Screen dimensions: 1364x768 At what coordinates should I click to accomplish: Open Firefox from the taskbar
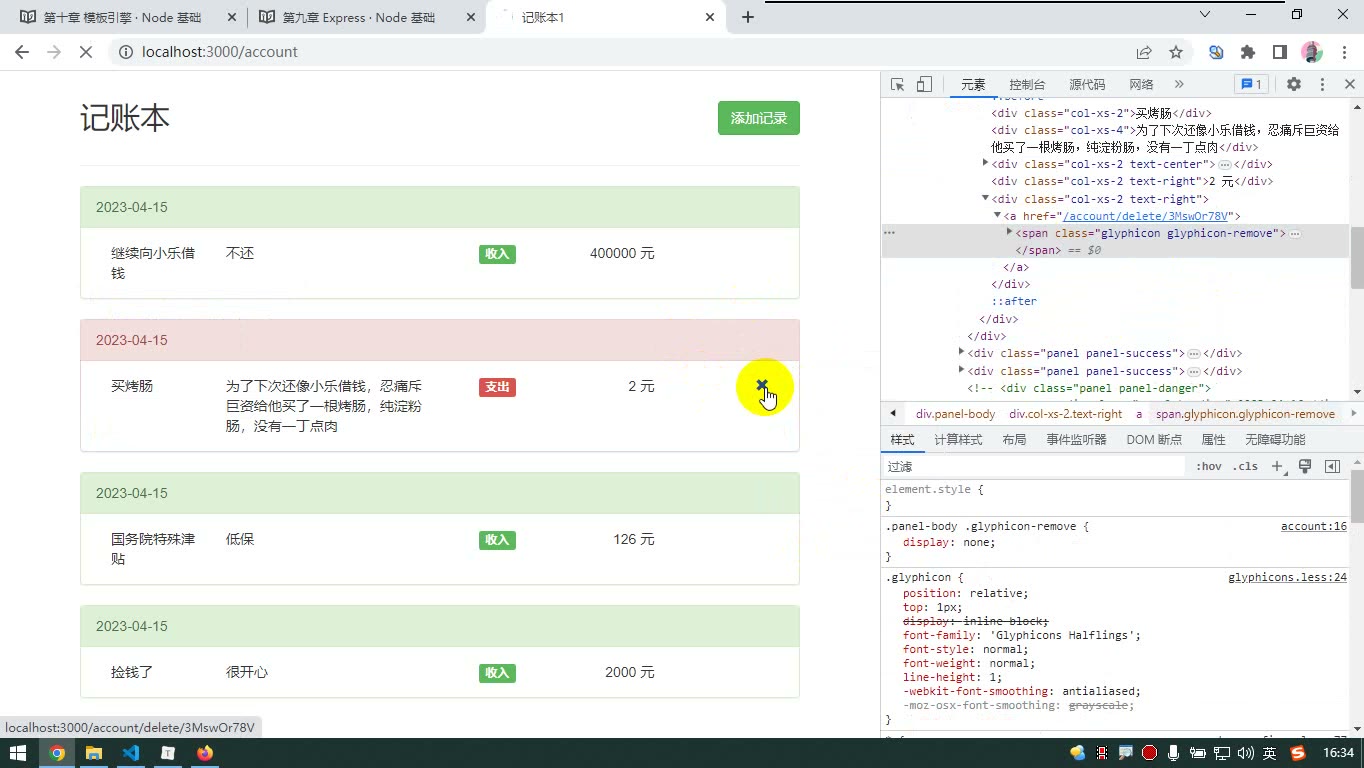(x=205, y=753)
